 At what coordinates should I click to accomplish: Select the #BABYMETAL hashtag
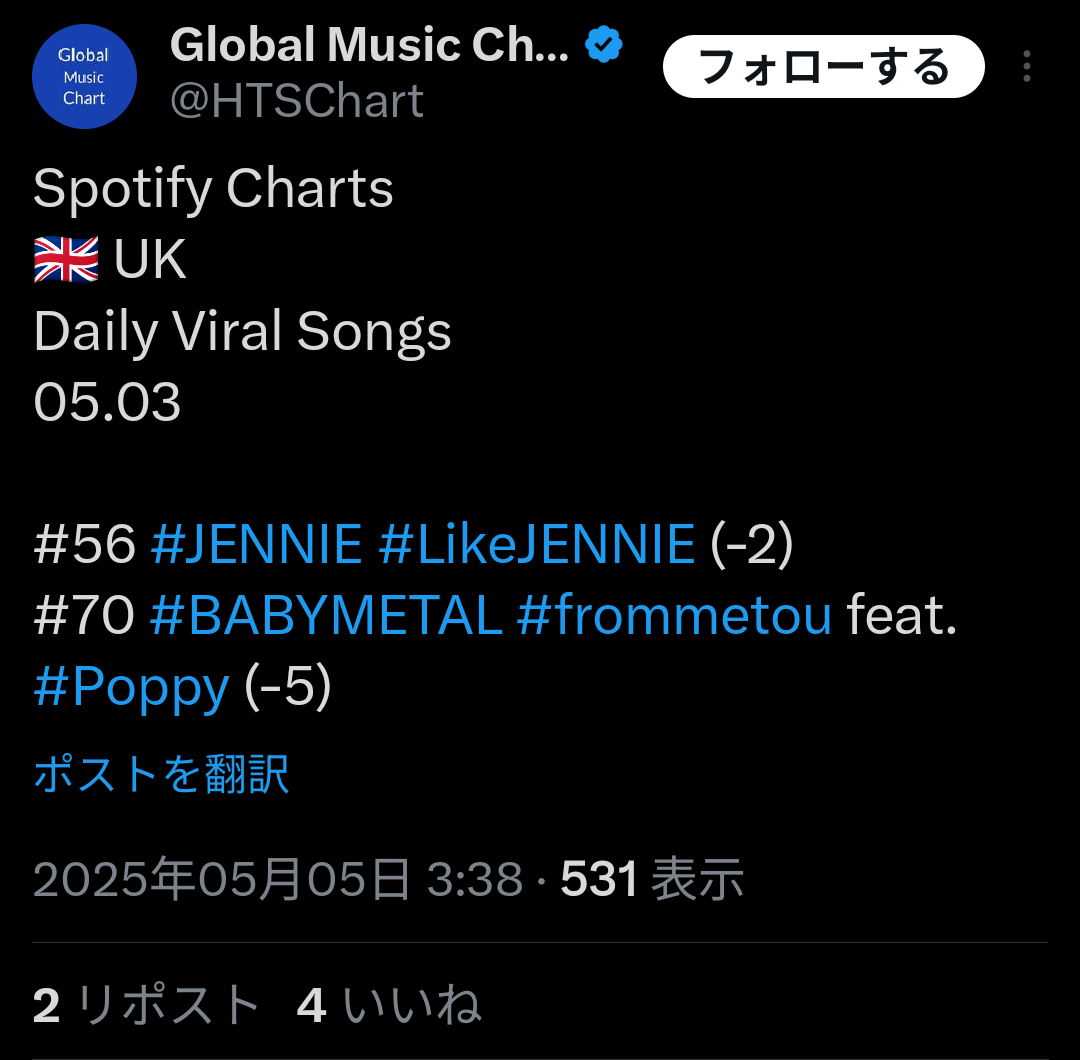[x=325, y=615]
